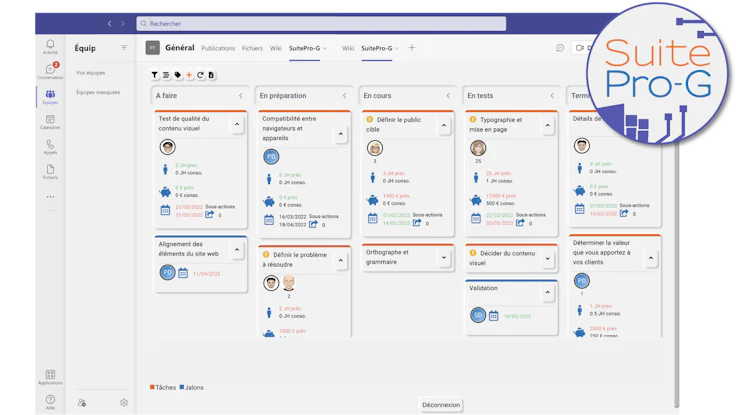Collapse the Définir le public cible card
This screenshot has width=736, height=415.
[444, 125]
